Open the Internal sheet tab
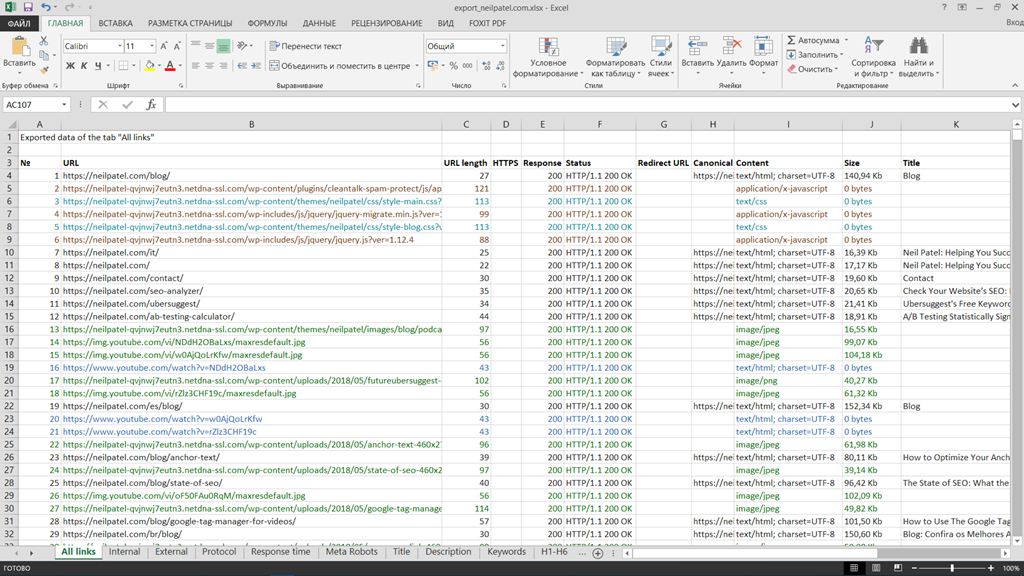1024x576 pixels. coord(124,552)
